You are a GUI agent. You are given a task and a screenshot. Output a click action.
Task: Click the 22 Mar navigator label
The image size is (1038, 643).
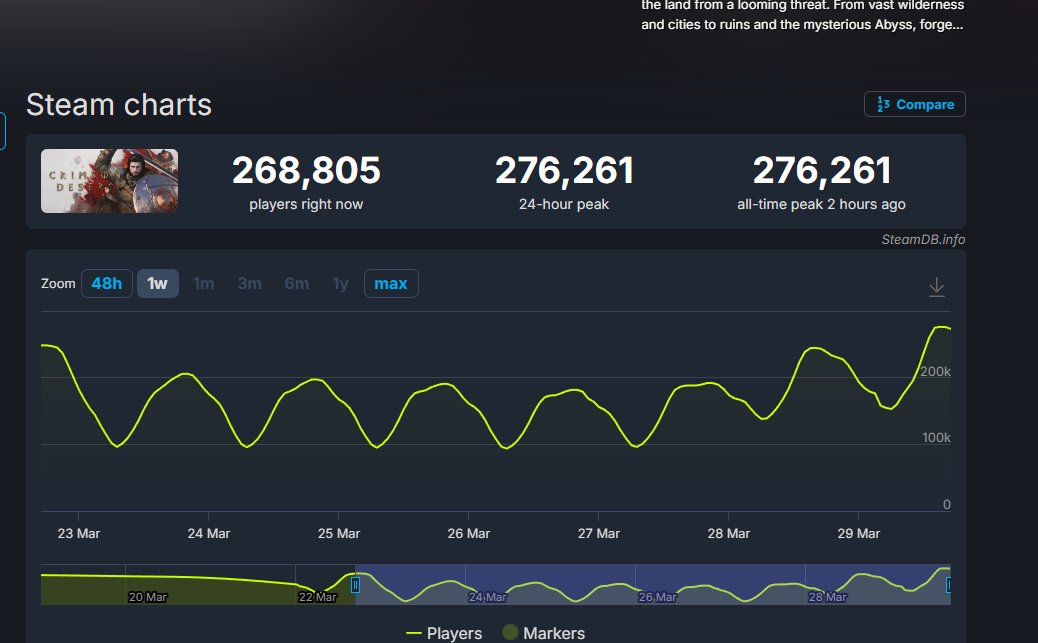click(318, 597)
